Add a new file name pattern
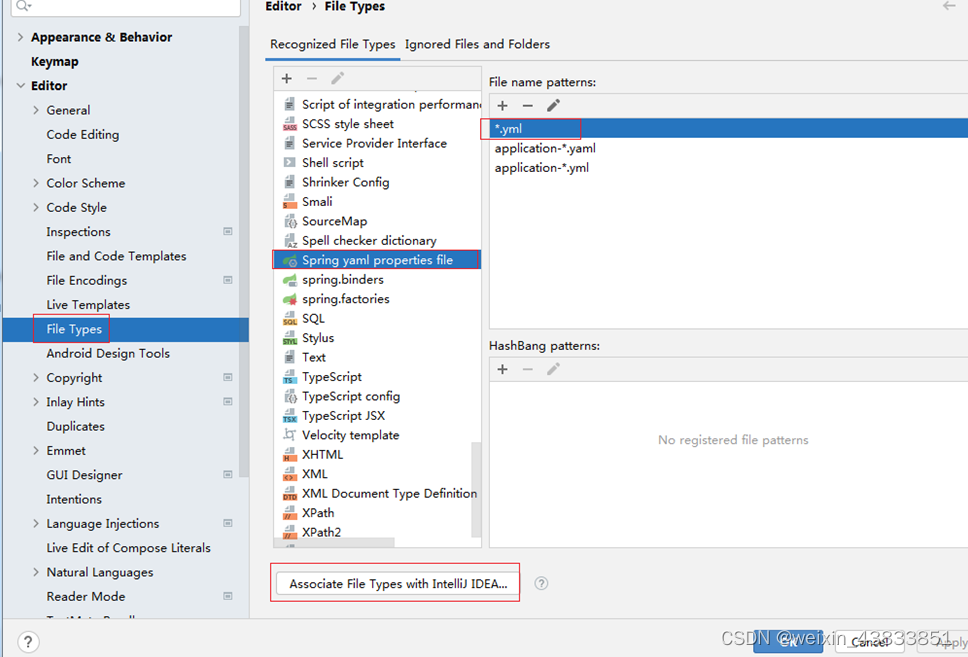The width and height of the screenshot is (968, 657). pos(503,106)
